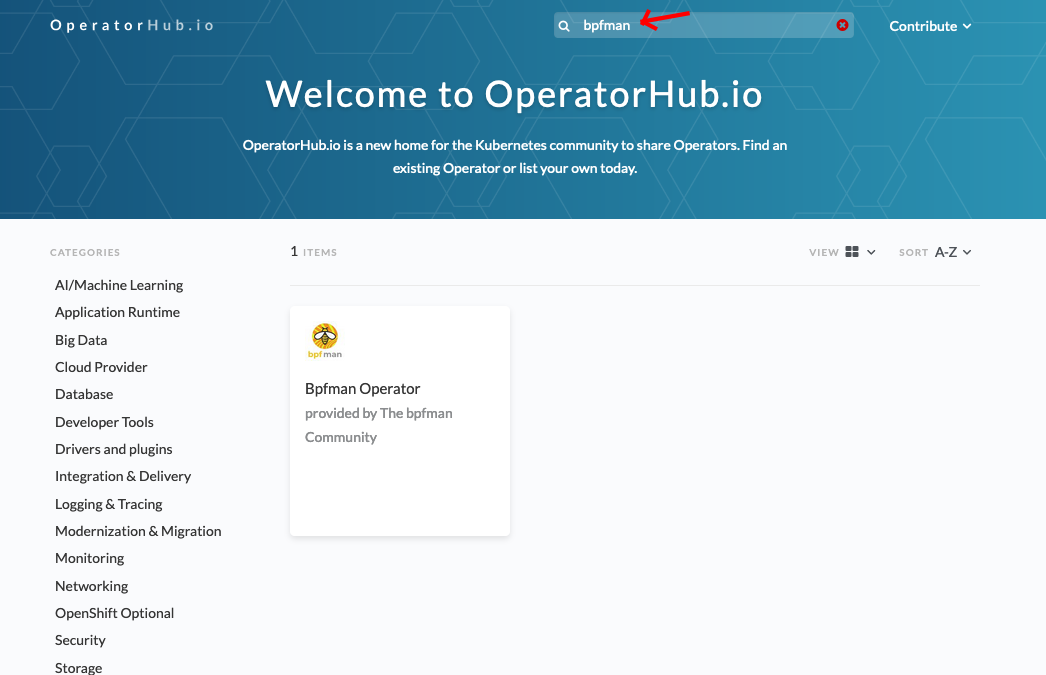Clear the search field using the red X icon
The image size is (1046, 675).
point(842,25)
